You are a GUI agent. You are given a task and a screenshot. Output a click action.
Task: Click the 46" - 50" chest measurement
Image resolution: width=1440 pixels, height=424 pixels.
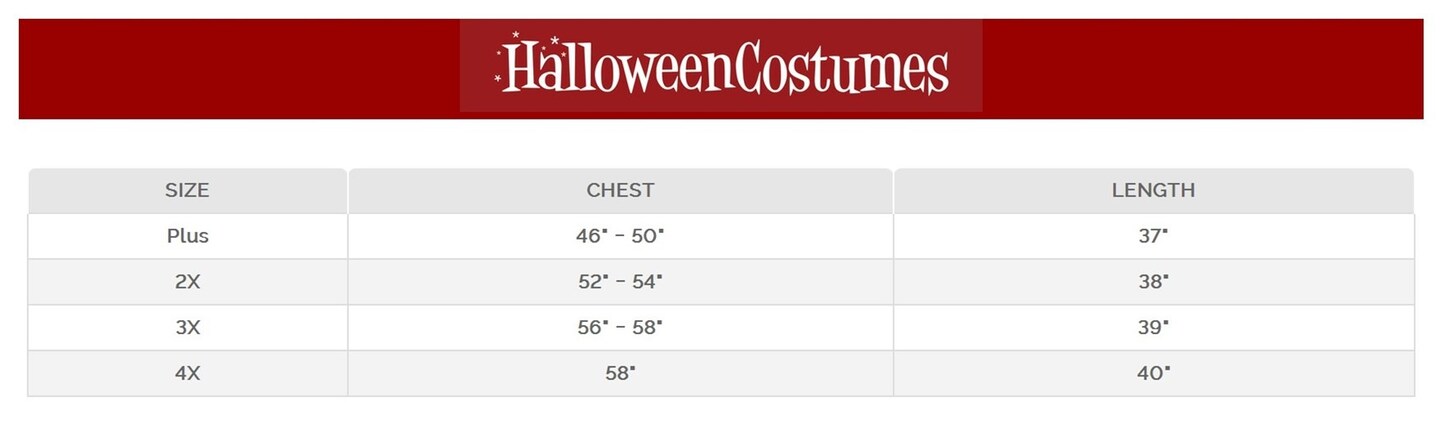pos(620,236)
